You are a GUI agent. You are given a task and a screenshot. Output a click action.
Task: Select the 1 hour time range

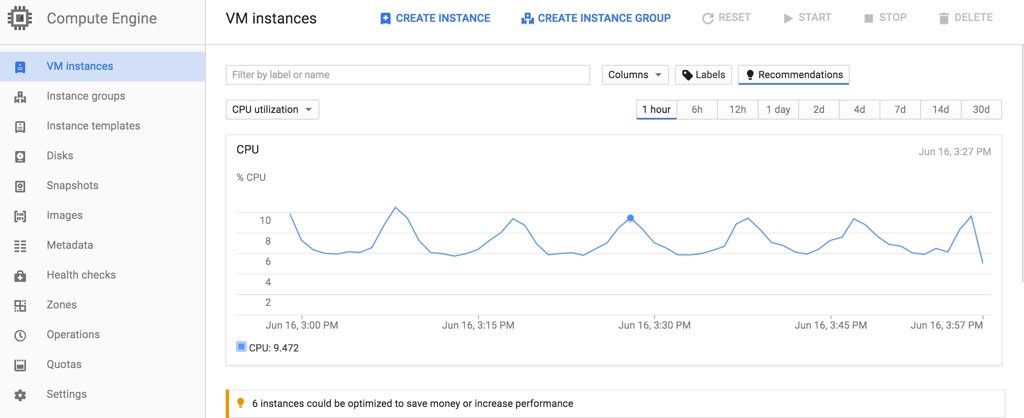[x=656, y=110]
